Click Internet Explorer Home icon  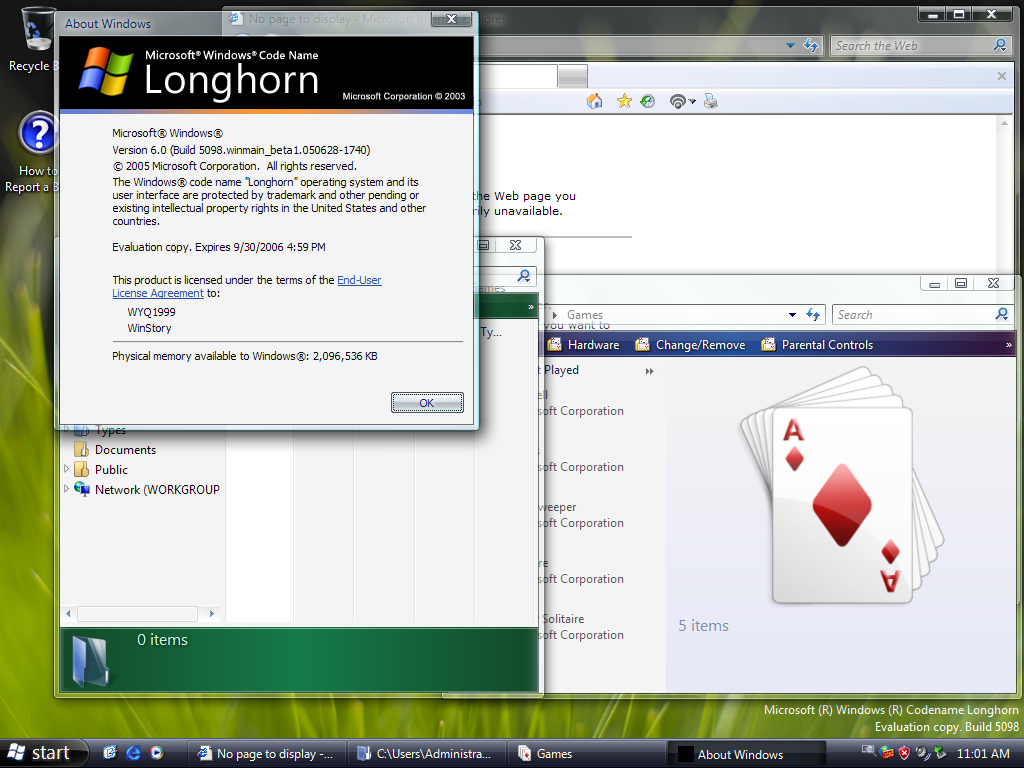[594, 101]
